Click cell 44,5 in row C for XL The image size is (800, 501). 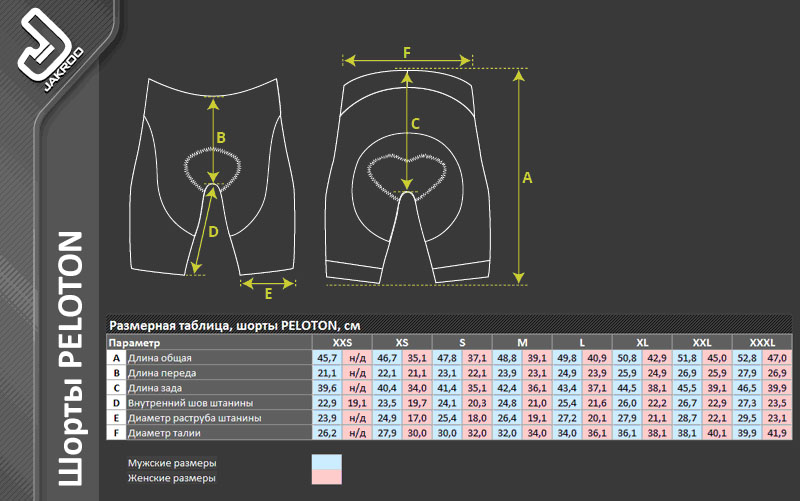627,388
